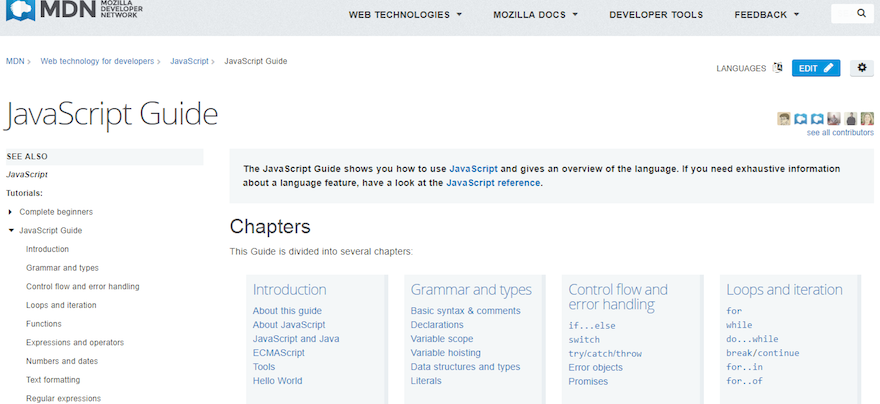The height and width of the screenshot is (404, 880).
Task: Open the italic JavaScript sidebar link
Action: (27, 175)
